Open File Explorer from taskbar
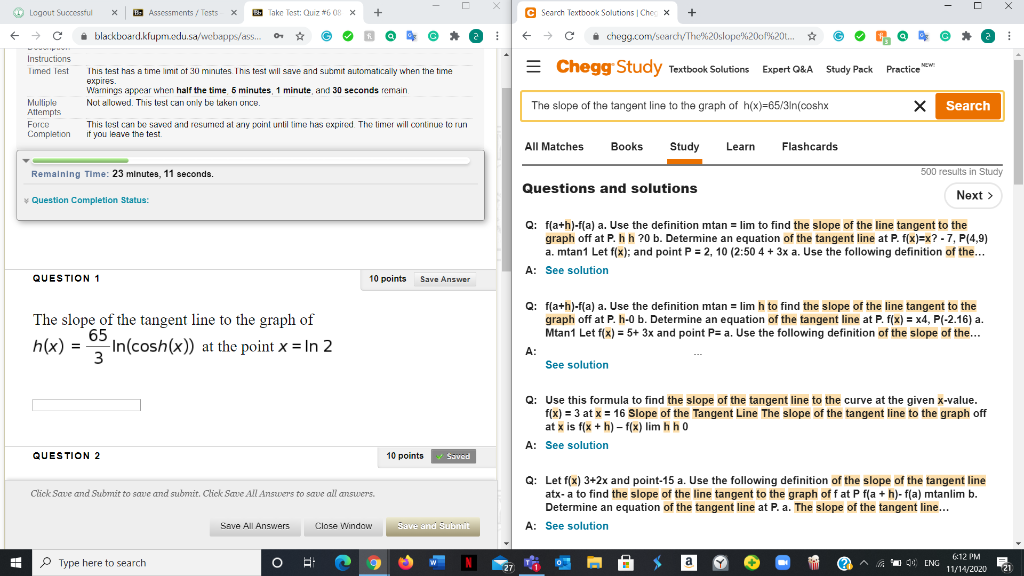1024x576 pixels. pos(594,562)
